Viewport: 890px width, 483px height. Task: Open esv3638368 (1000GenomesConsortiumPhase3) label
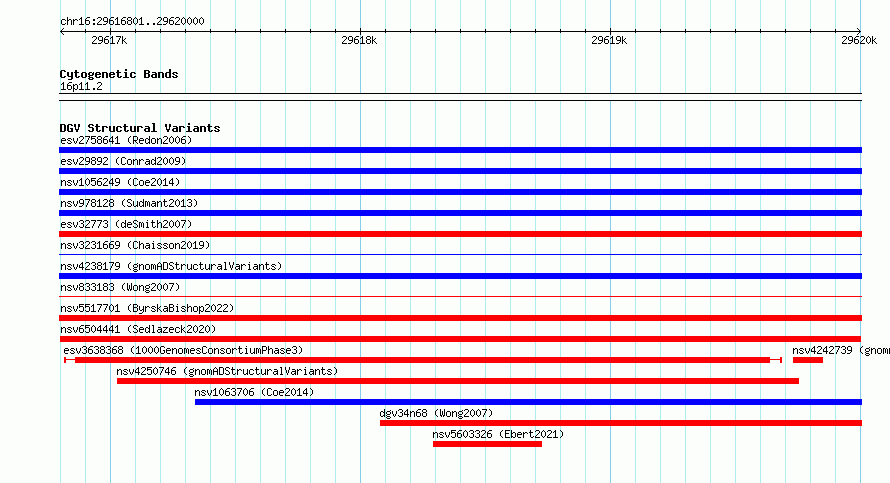click(x=183, y=350)
